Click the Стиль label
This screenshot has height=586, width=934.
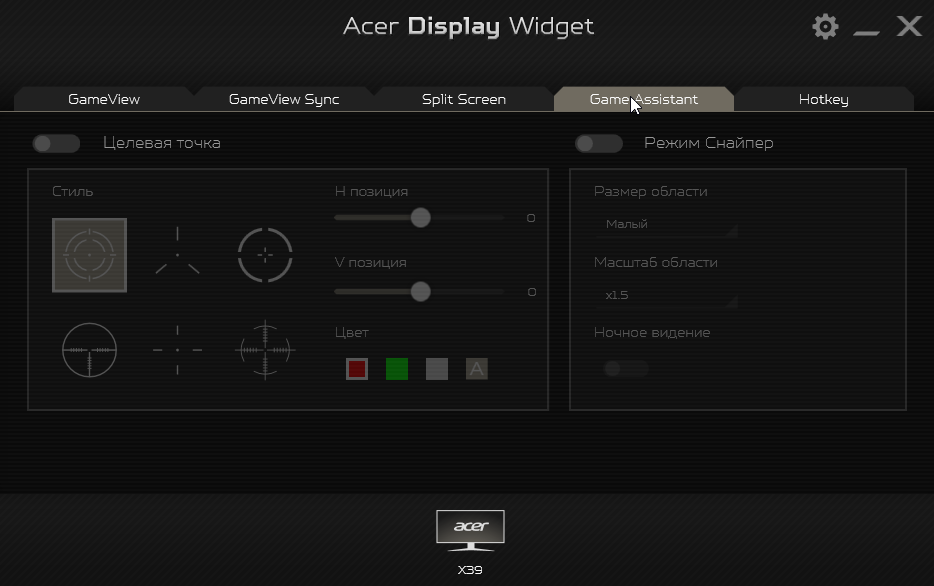(73, 192)
